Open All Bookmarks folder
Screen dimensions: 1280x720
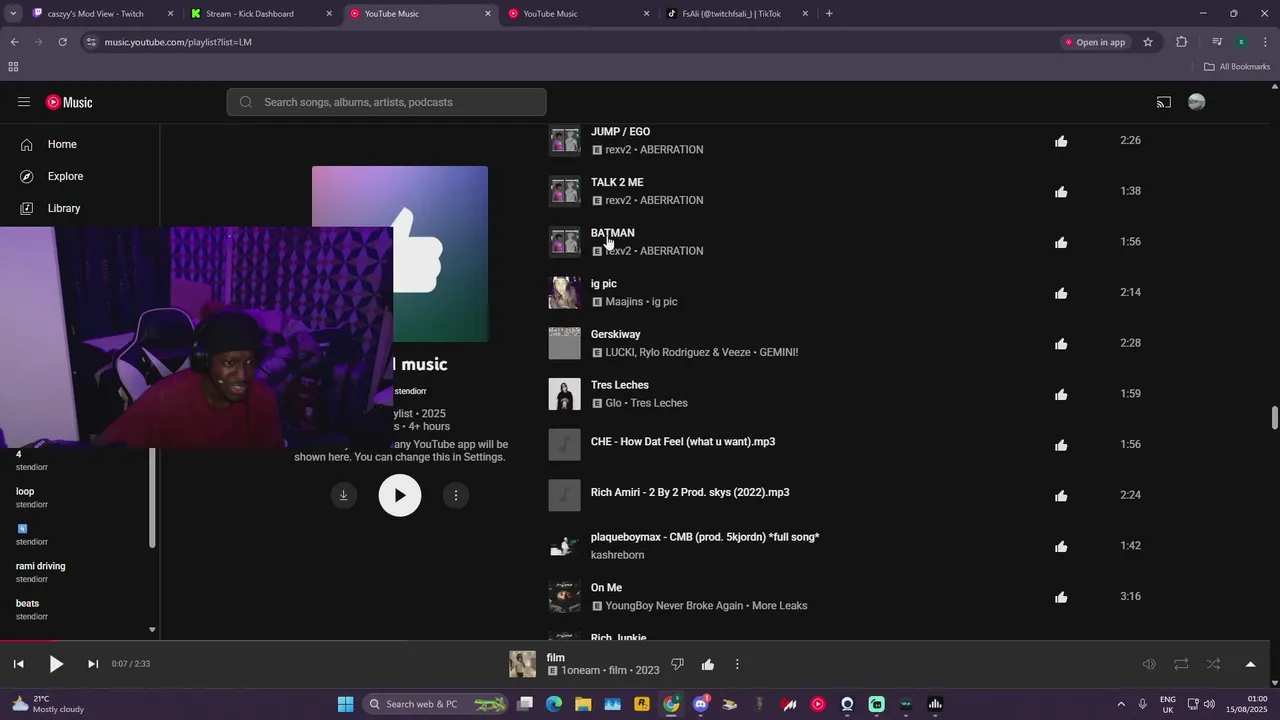[x=1237, y=67]
